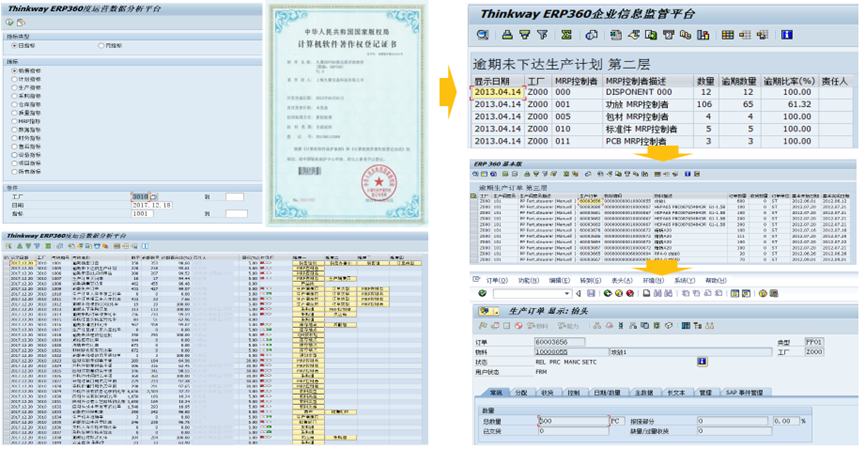The image size is (865, 449).
Task: Click the green Back icon in the order toolbar
Action: pos(607,293)
